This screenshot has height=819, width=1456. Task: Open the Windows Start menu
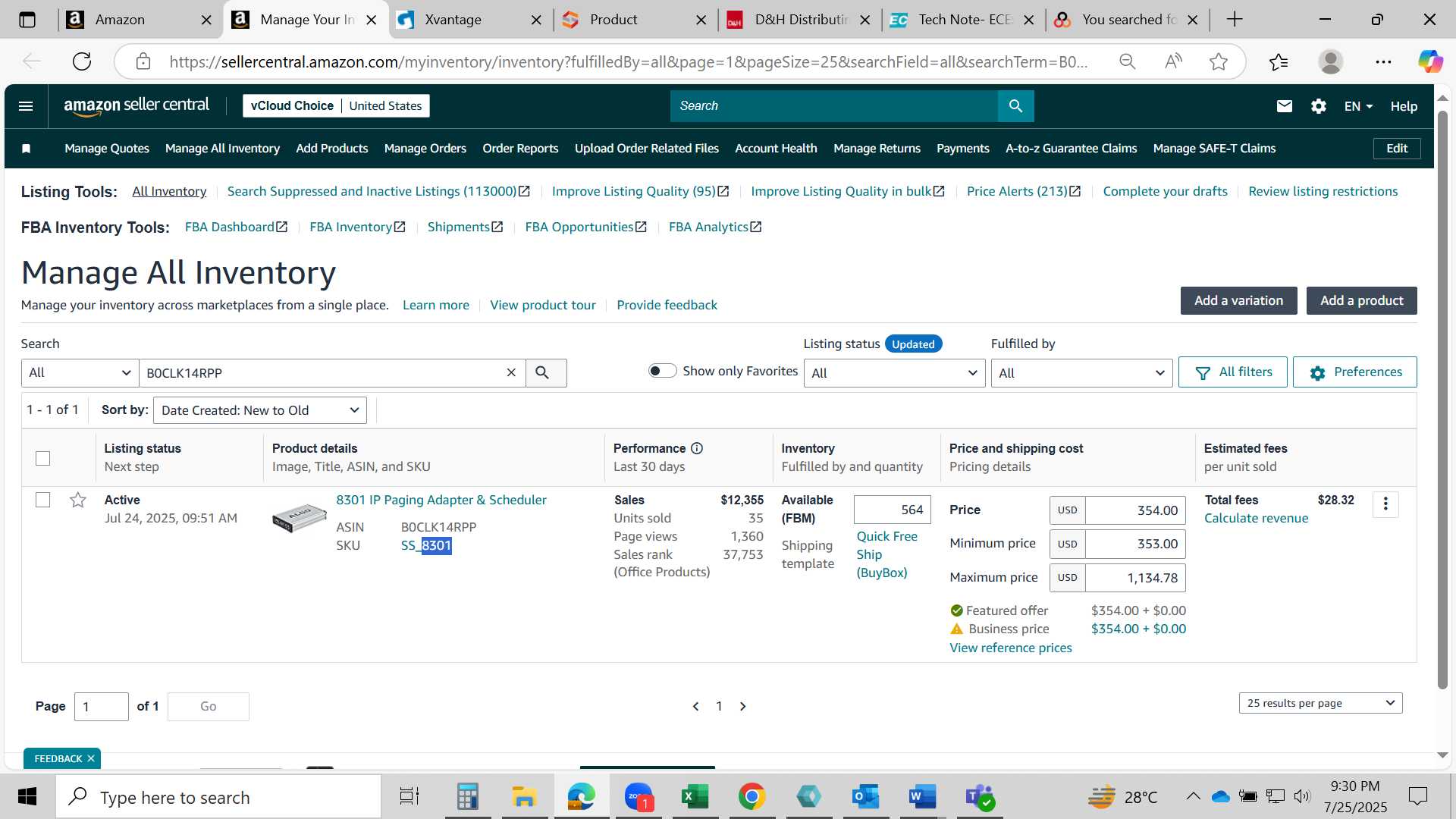tap(27, 797)
